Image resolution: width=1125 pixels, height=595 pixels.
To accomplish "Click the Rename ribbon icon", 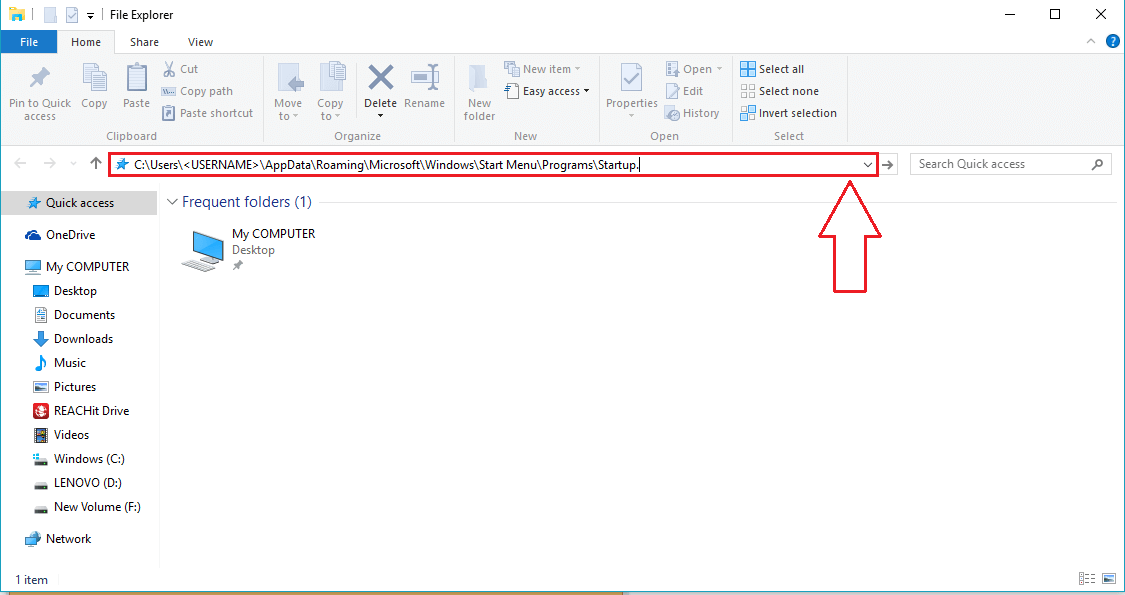I will click(x=425, y=78).
